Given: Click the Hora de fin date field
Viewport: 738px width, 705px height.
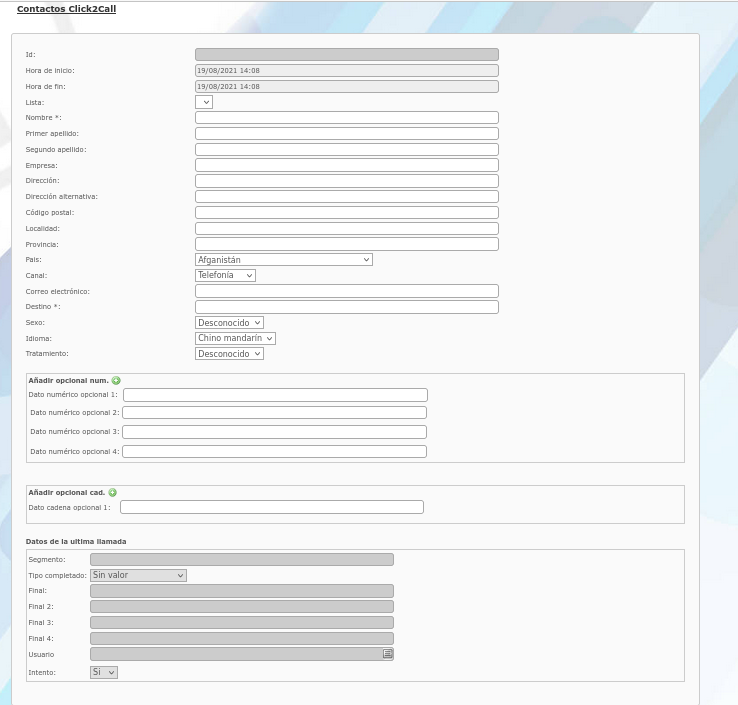Looking at the screenshot, I should [x=347, y=87].
